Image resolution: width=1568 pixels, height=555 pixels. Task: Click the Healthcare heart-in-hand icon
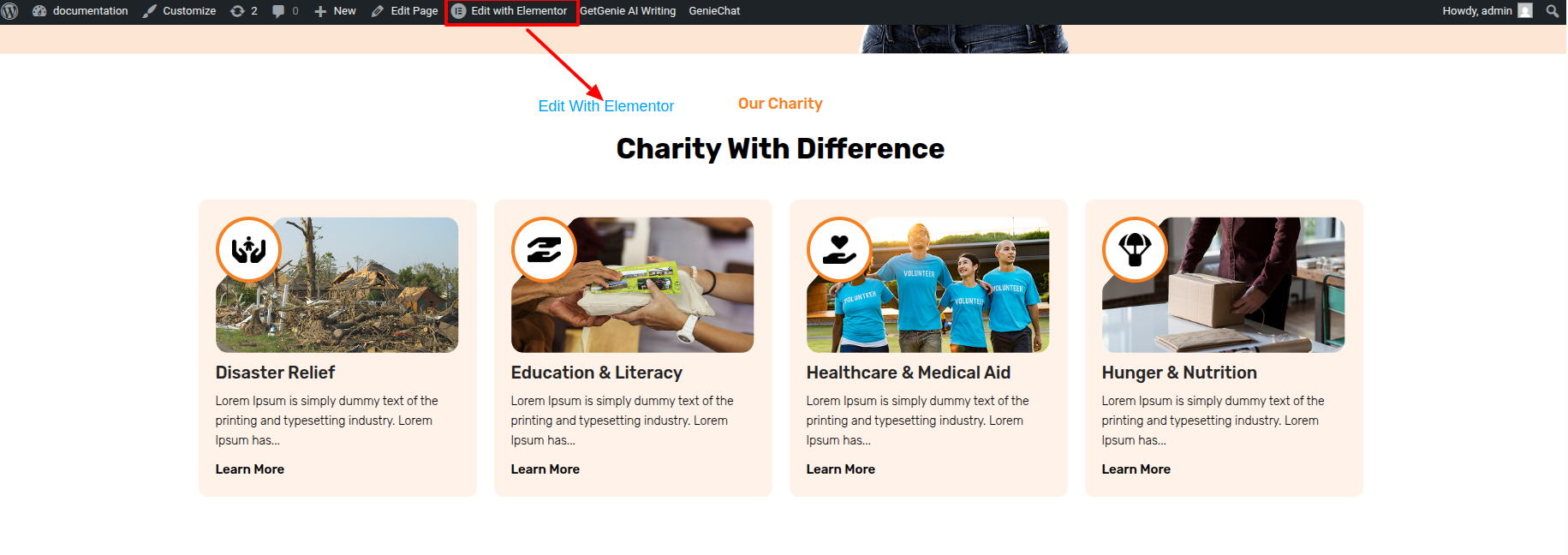click(839, 250)
